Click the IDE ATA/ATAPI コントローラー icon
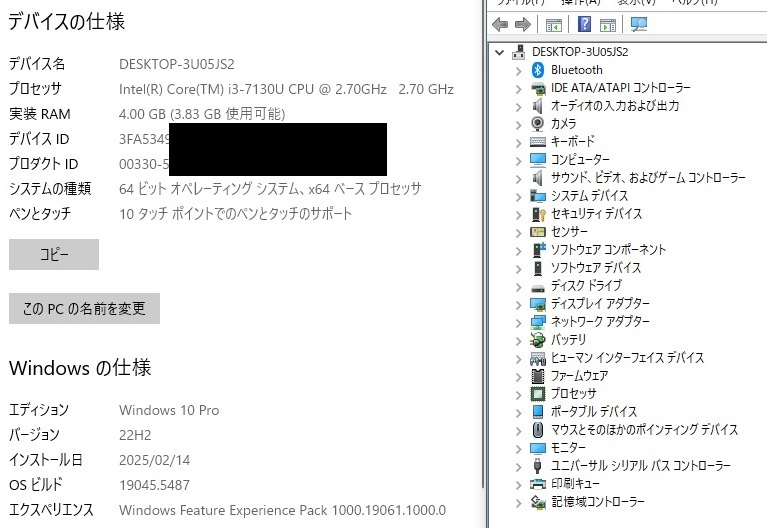This screenshot has width=767, height=528. pos(538,88)
